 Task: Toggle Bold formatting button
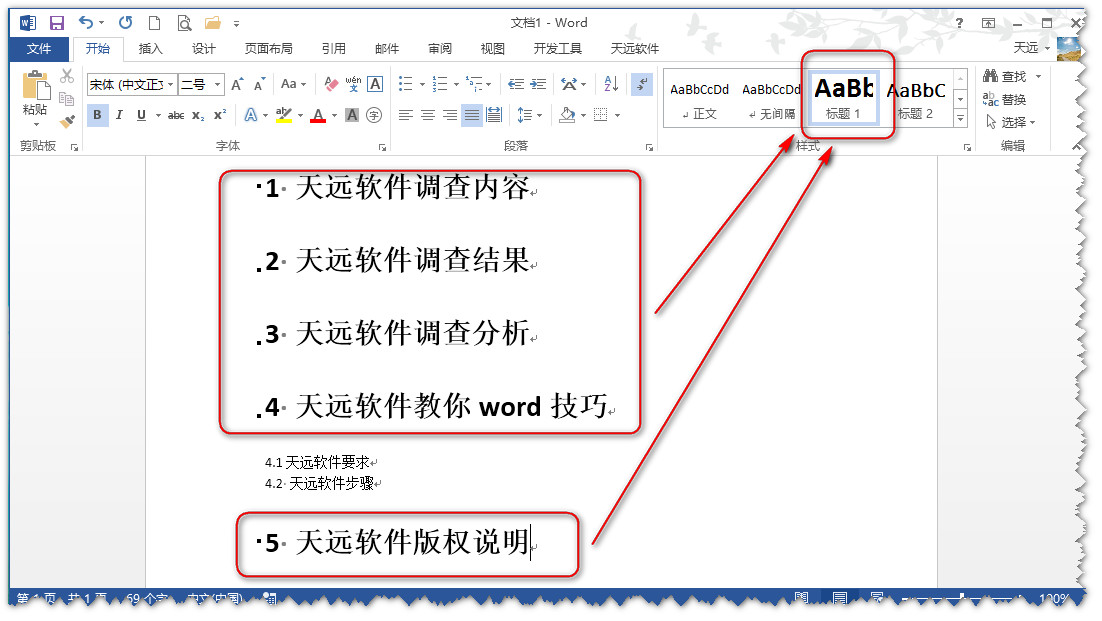pos(97,115)
